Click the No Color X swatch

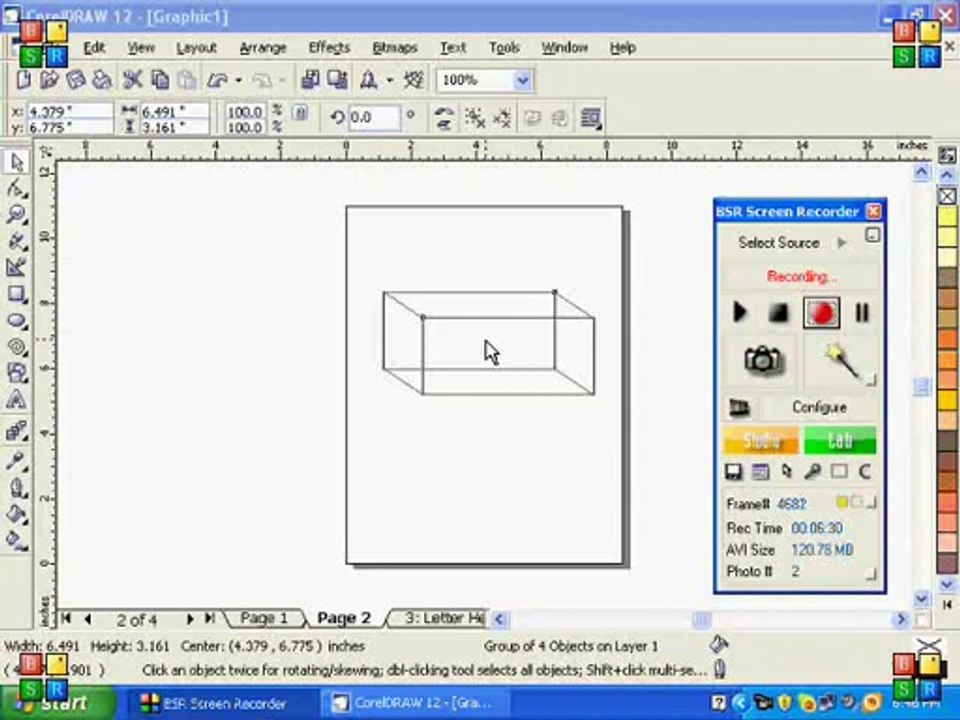(947, 197)
